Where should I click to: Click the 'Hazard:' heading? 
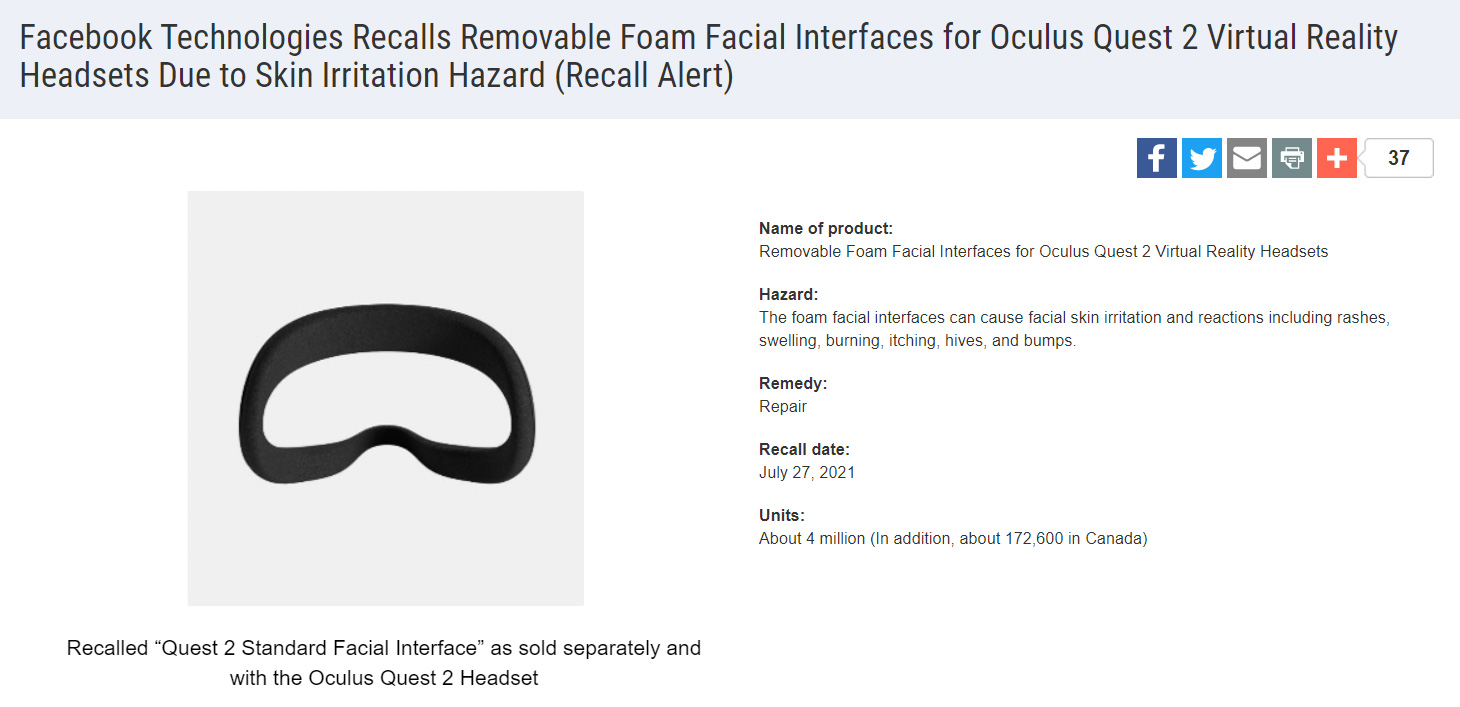pyautogui.click(x=789, y=294)
